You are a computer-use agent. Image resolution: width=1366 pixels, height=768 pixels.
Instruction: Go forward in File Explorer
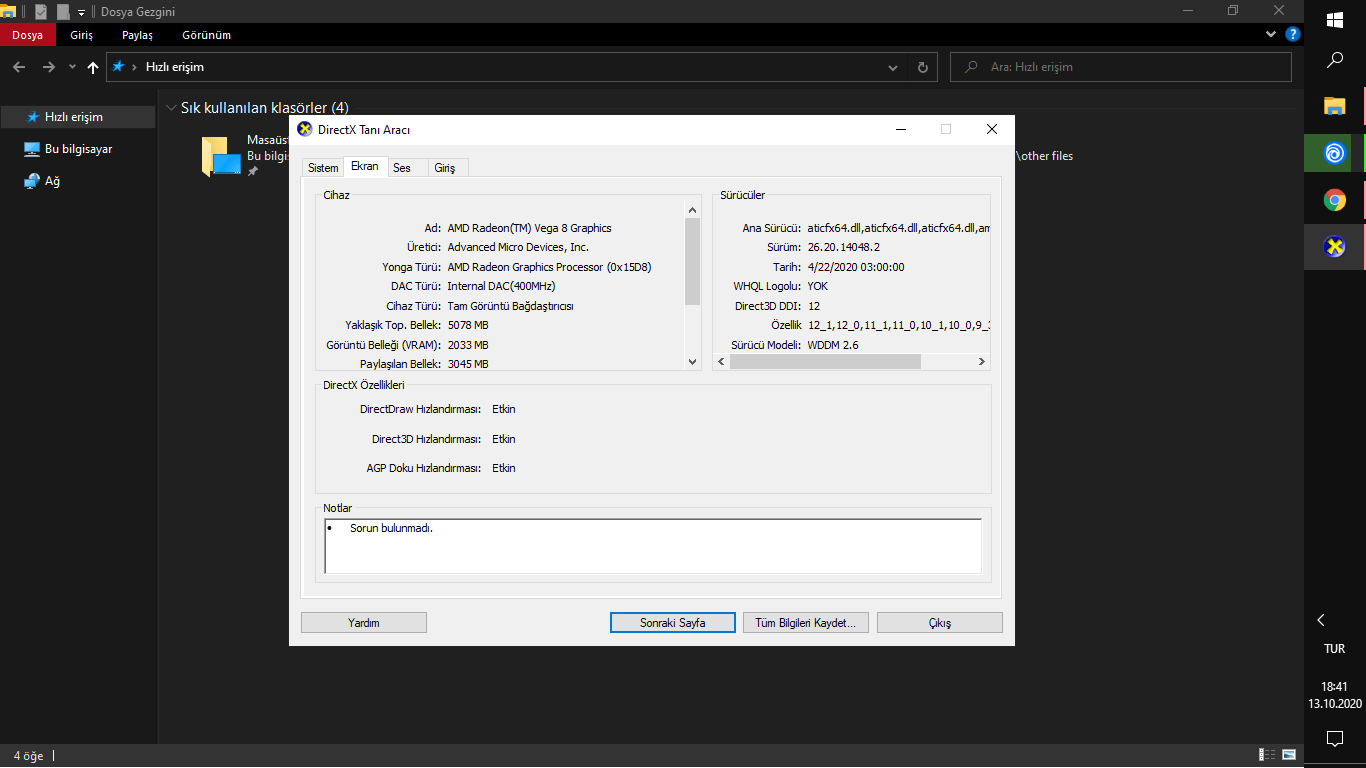point(48,67)
